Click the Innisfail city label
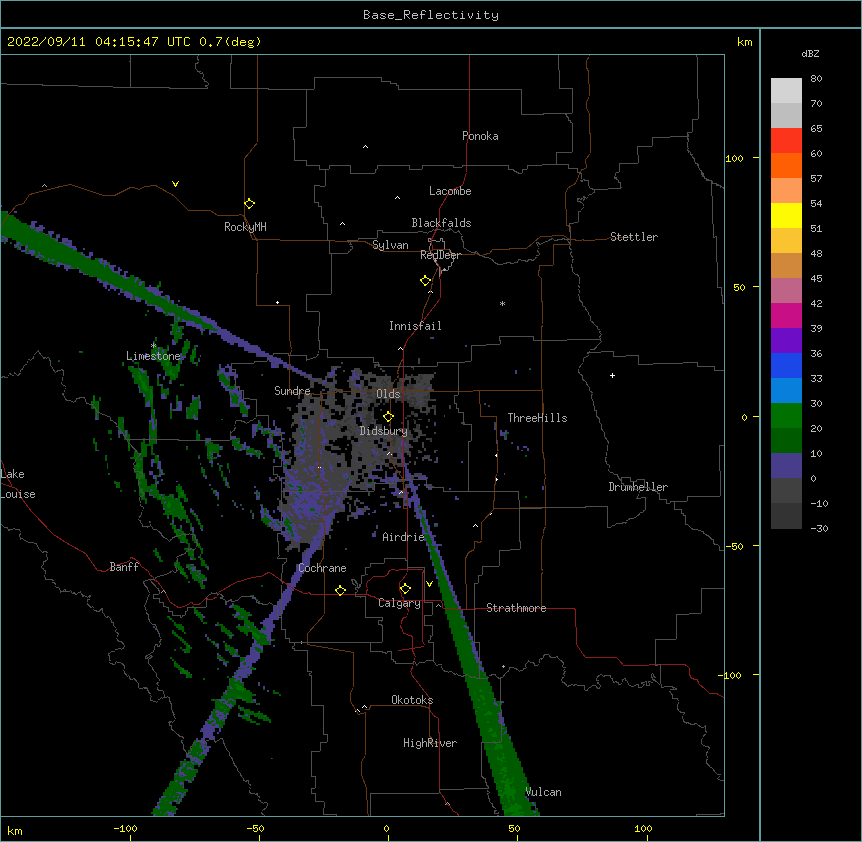 415,326
